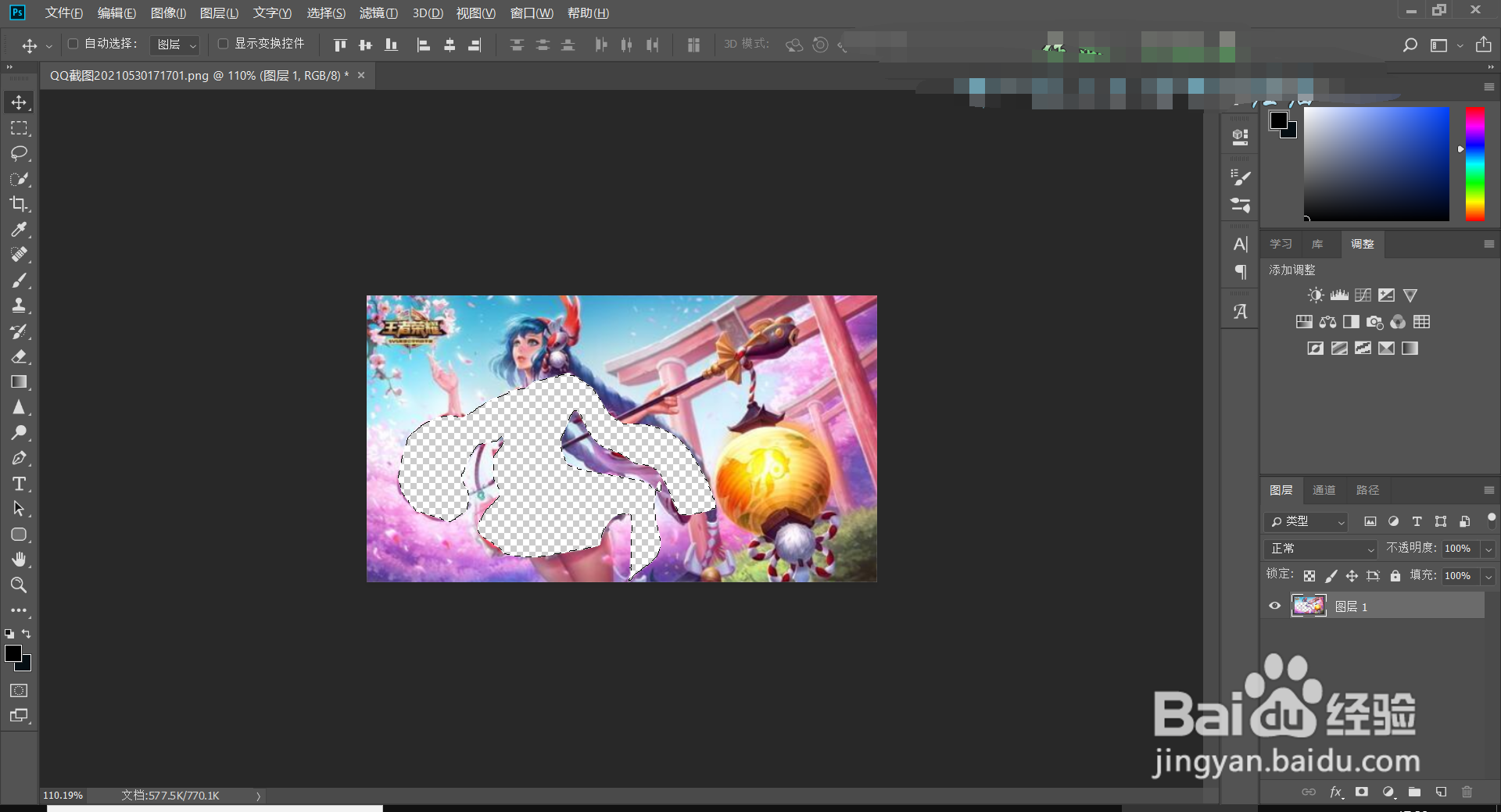
Task: Select the Move tool in the toolbox
Action: click(19, 102)
